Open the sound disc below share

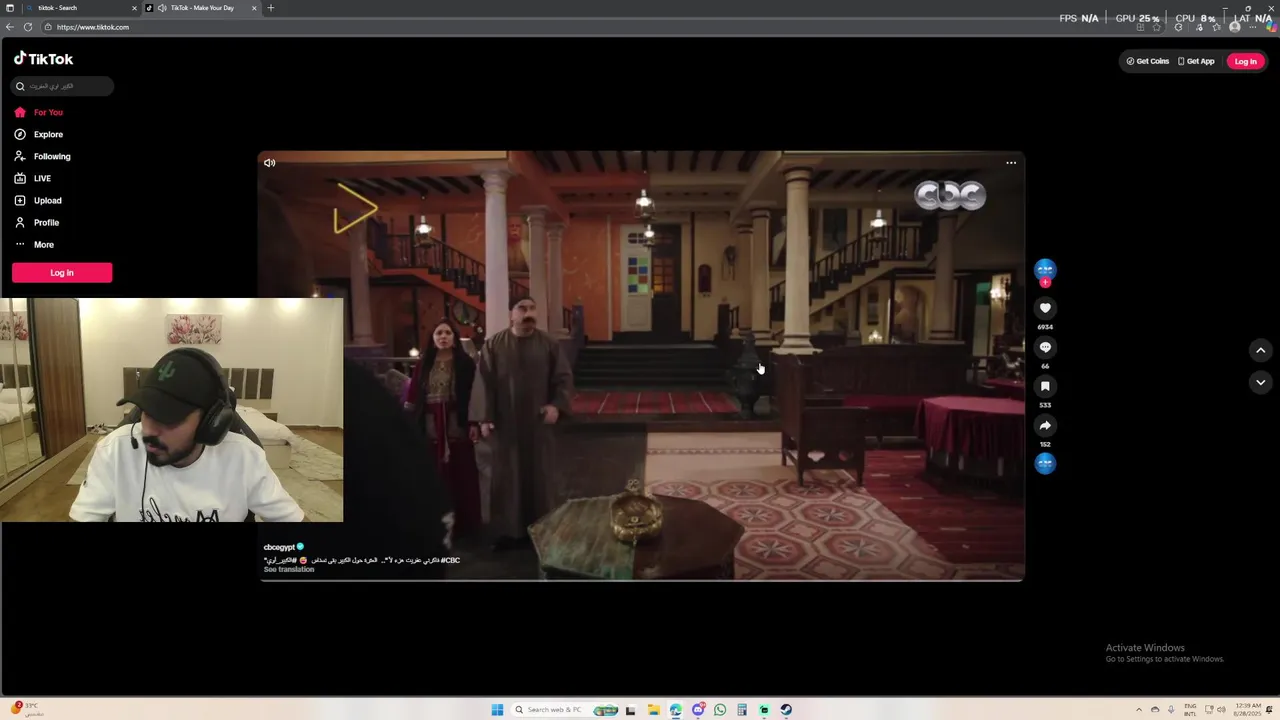pos(1045,464)
